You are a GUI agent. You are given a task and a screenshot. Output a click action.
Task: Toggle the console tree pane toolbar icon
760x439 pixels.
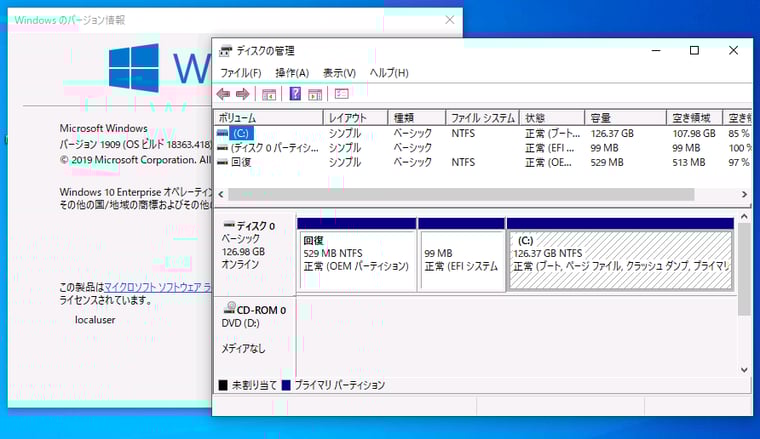click(x=269, y=94)
